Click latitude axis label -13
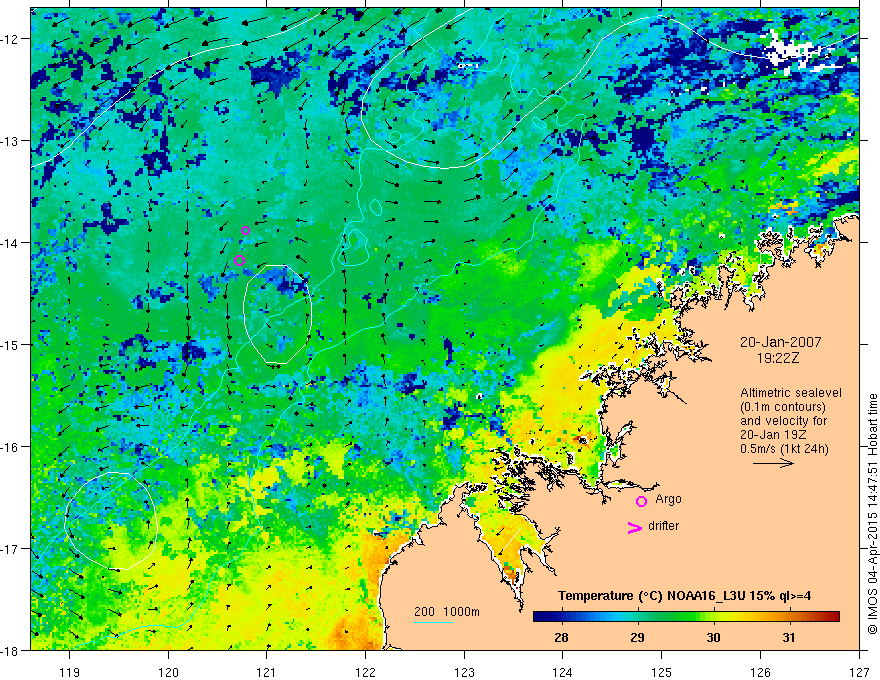 pos(10,141)
